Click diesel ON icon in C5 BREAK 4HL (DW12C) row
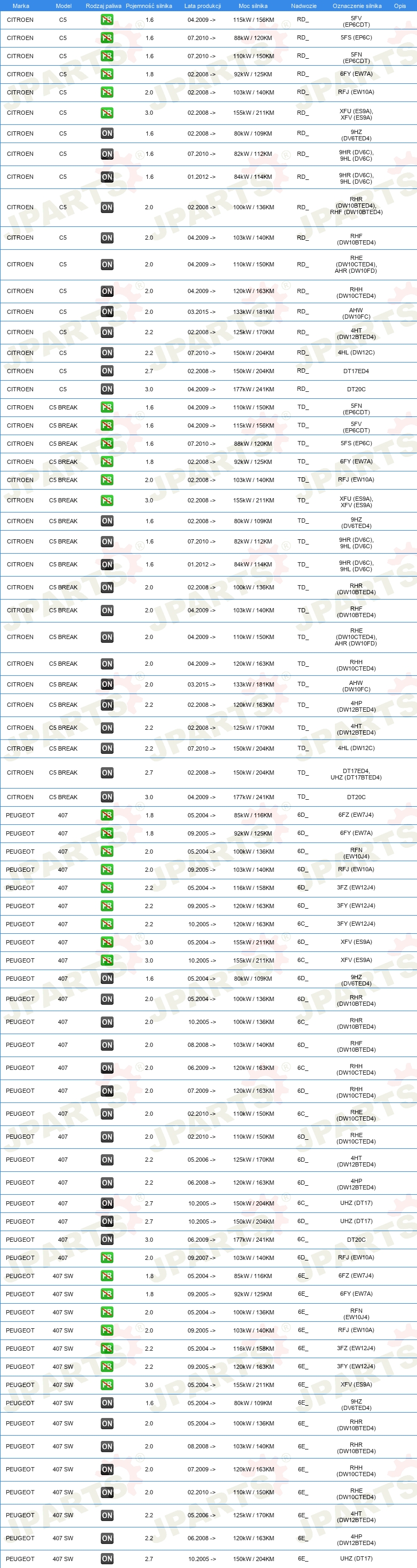Image resolution: width=417 pixels, height=1568 pixels. [107, 748]
